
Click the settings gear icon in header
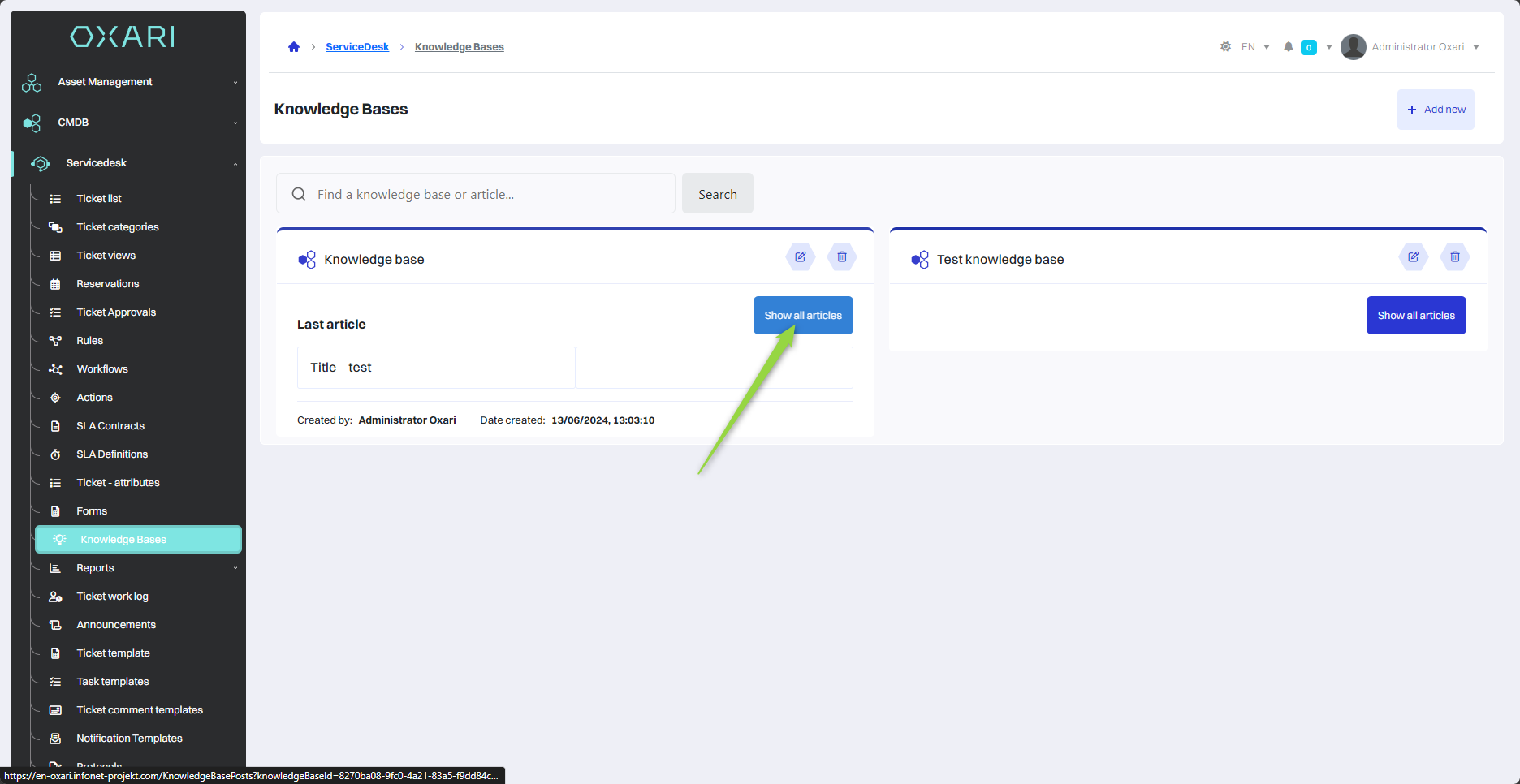pyautogui.click(x=1225, y=47)
